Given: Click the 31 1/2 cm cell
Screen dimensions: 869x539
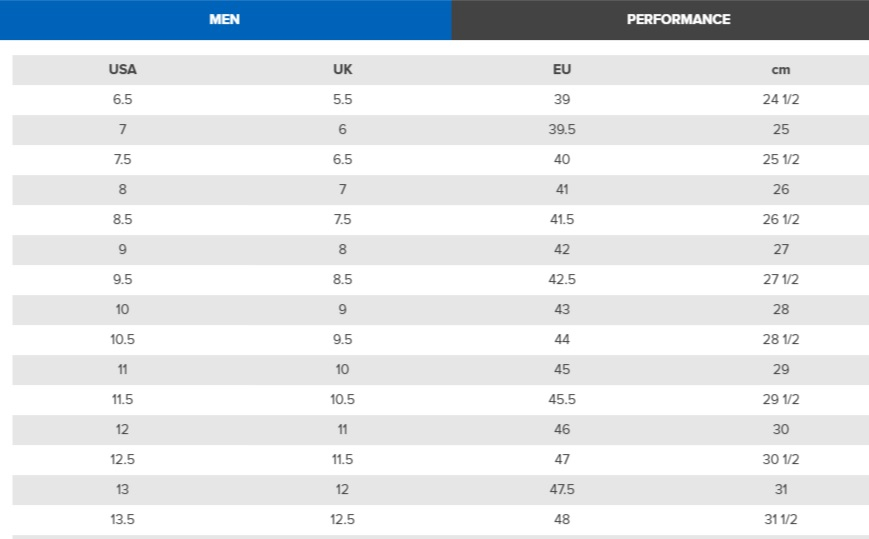Looking at the screenshot, I should tap(781, 519).
